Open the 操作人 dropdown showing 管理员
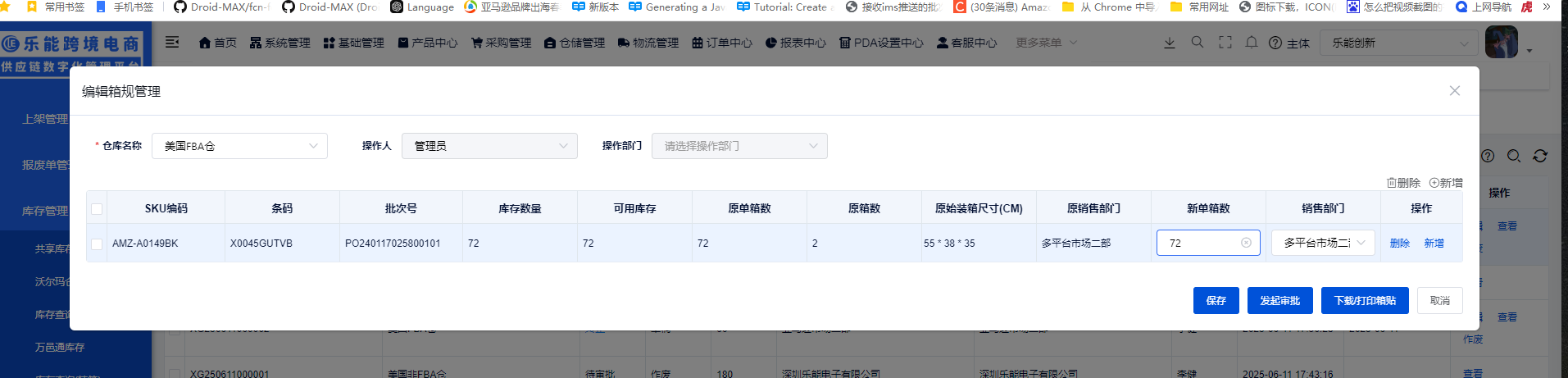 [489, 146]
